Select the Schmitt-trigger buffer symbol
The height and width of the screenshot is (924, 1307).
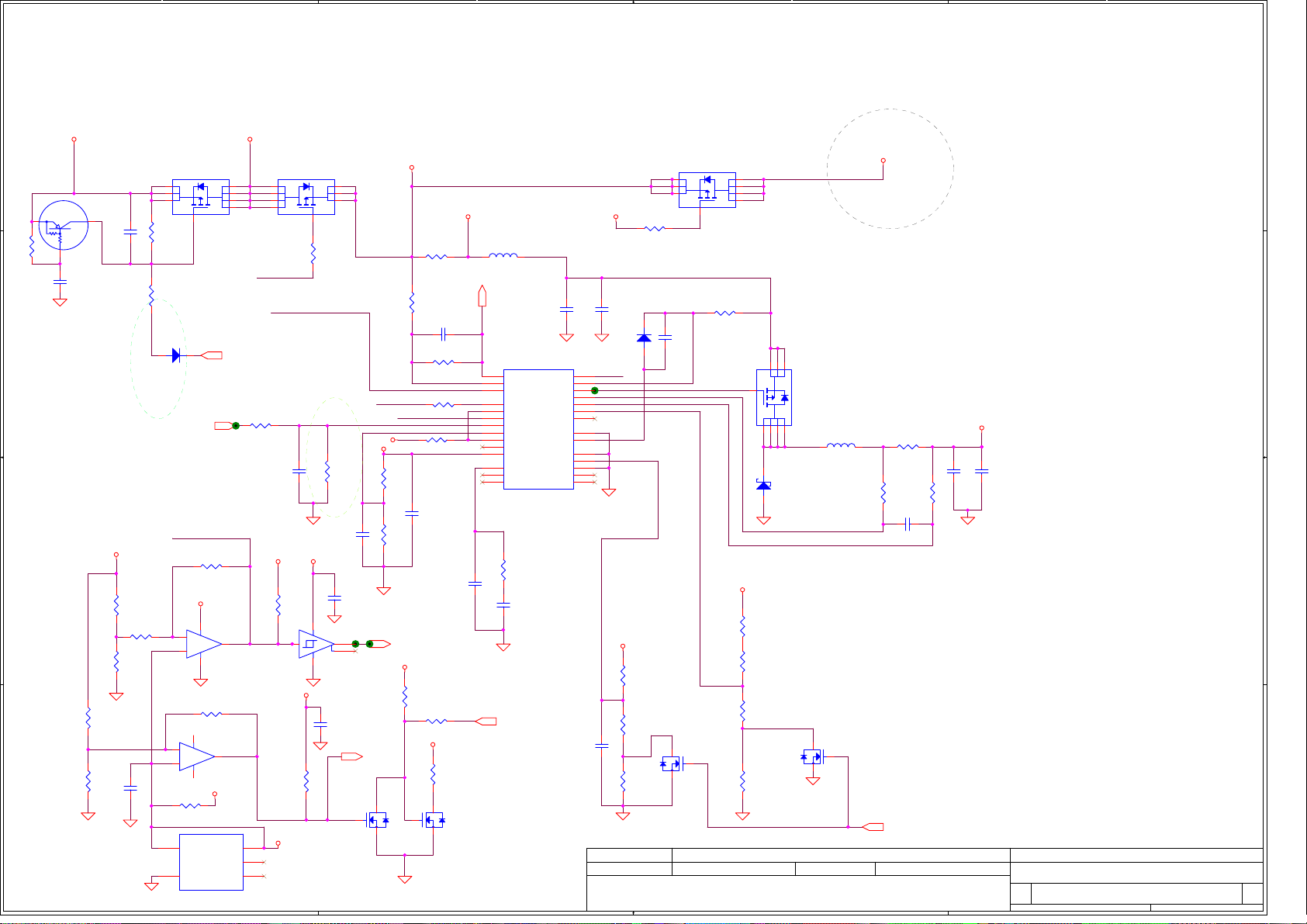pyautogui.click(x=316, y=644)
